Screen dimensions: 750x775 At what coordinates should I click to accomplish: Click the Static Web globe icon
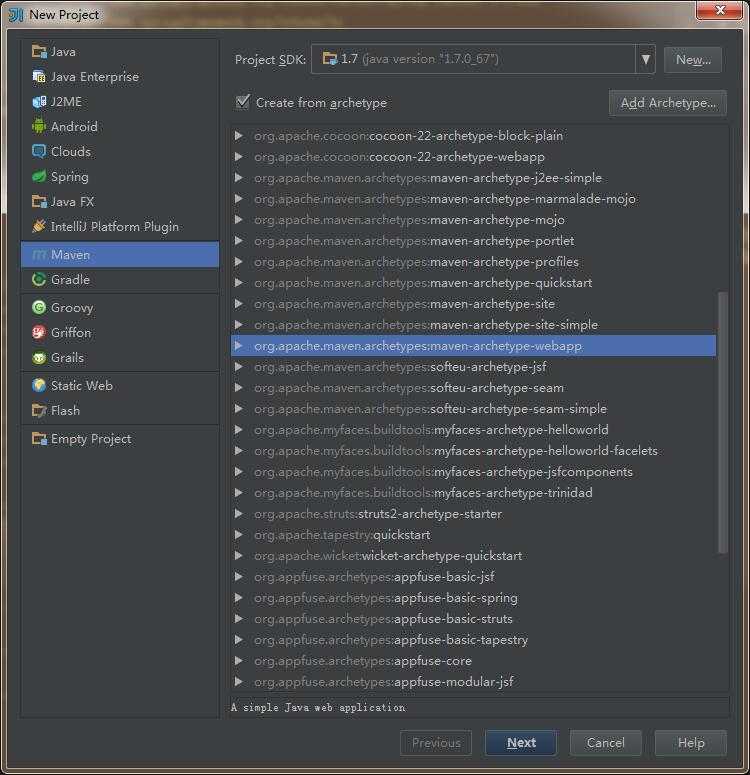pos(39,385)
